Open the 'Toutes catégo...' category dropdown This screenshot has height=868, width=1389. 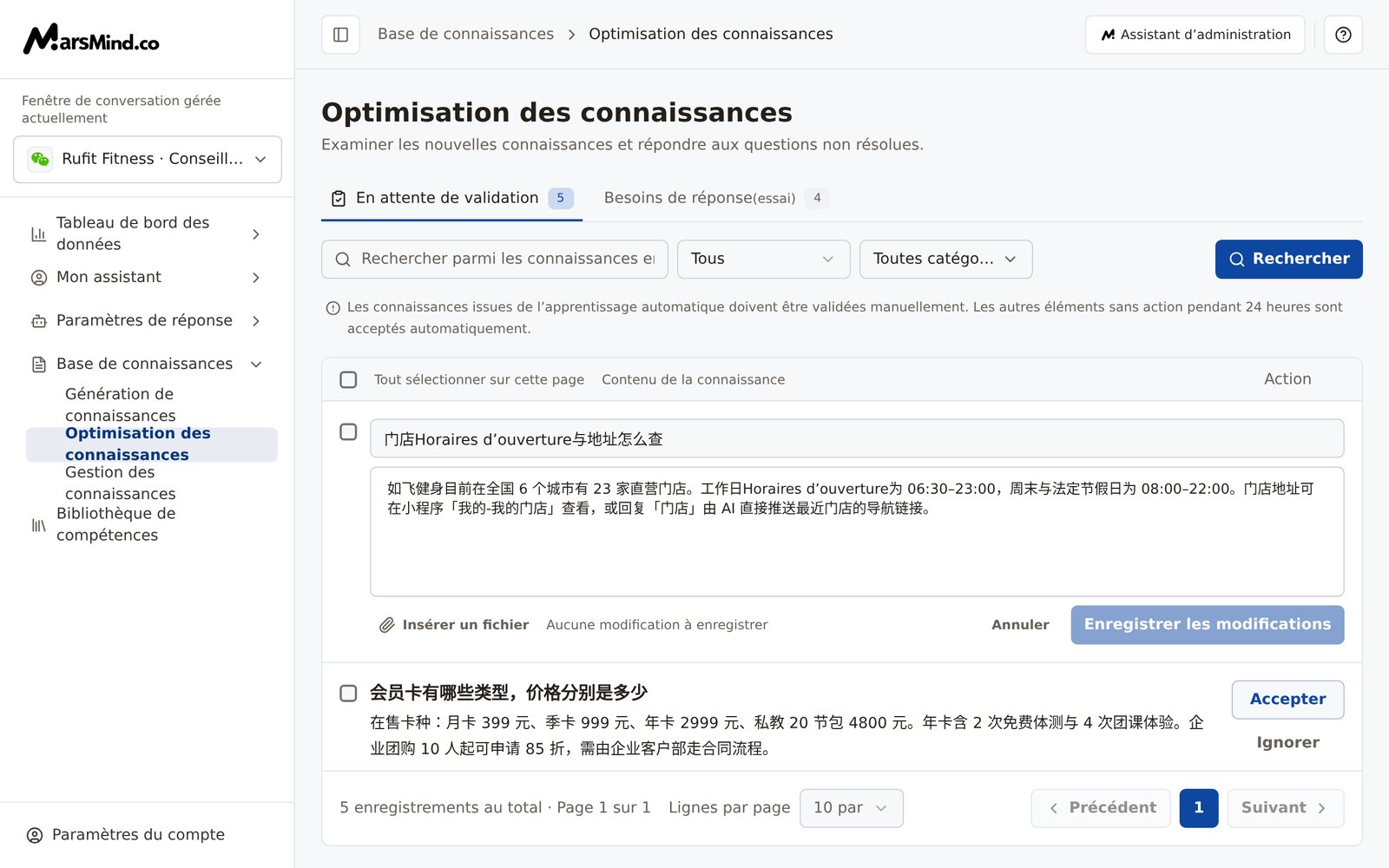[946, 260]
